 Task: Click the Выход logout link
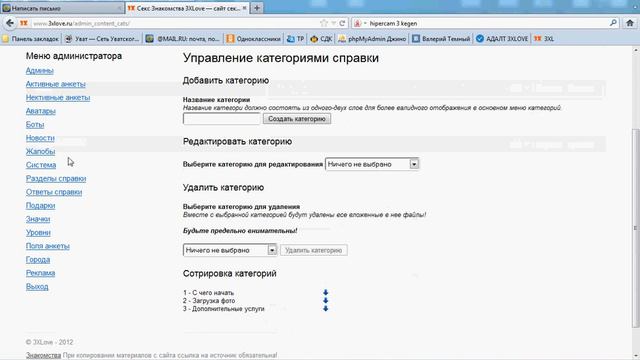(x=37, y=287)
